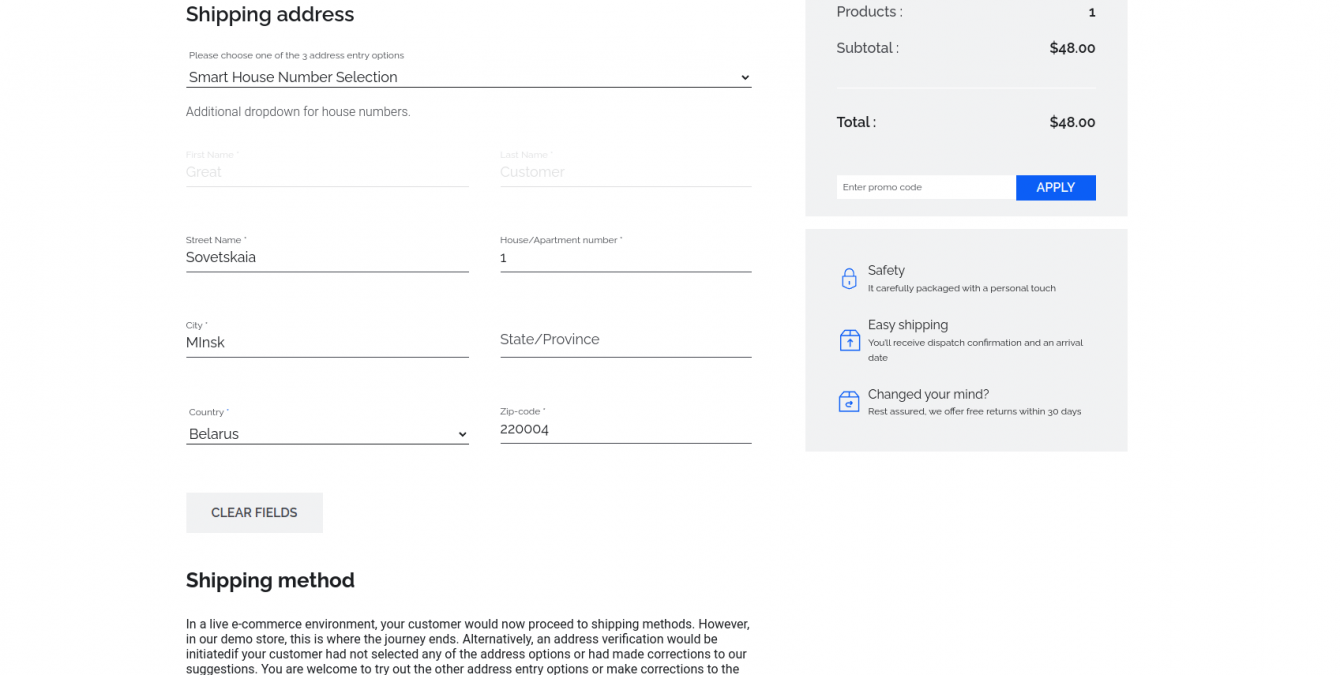Expand the Country dropdown showing Belarus
The image size is (1340, 675).
[x=326, y=434]
